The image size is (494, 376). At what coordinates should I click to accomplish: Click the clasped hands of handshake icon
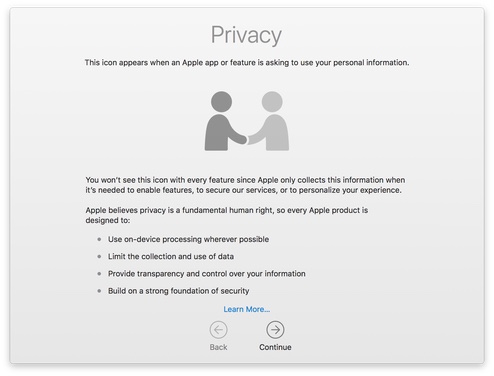coord(247,139)
